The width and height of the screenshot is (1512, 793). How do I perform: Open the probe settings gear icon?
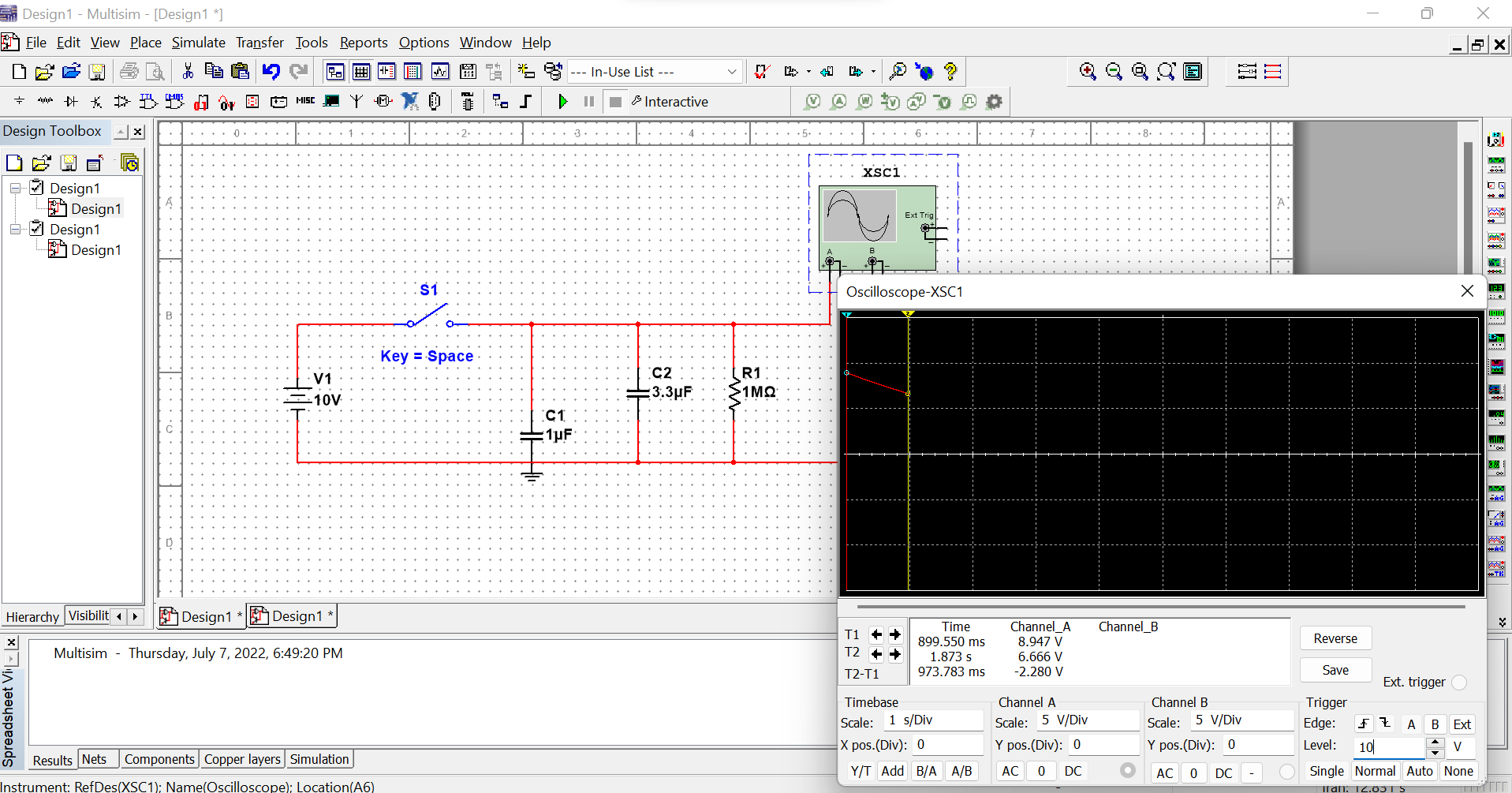point(995,101)
